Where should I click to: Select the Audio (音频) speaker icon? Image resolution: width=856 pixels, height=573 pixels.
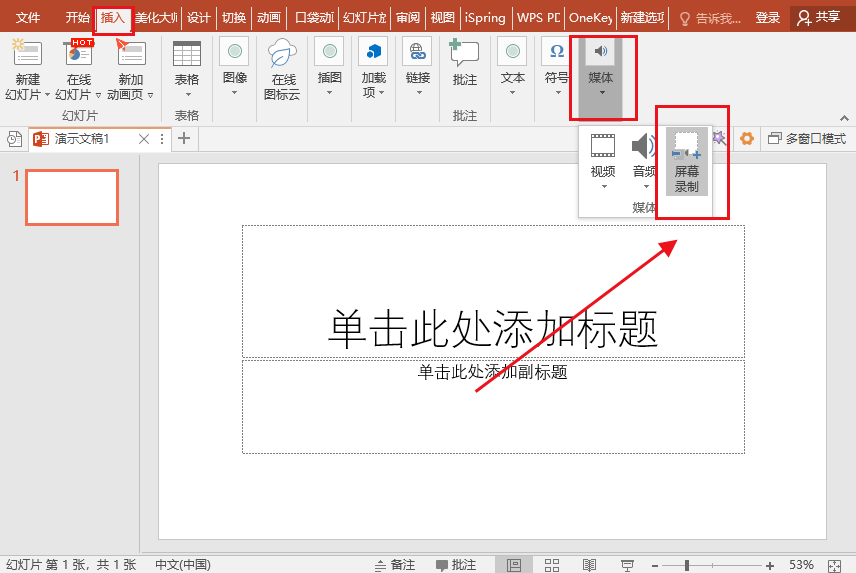click(644, 146)
